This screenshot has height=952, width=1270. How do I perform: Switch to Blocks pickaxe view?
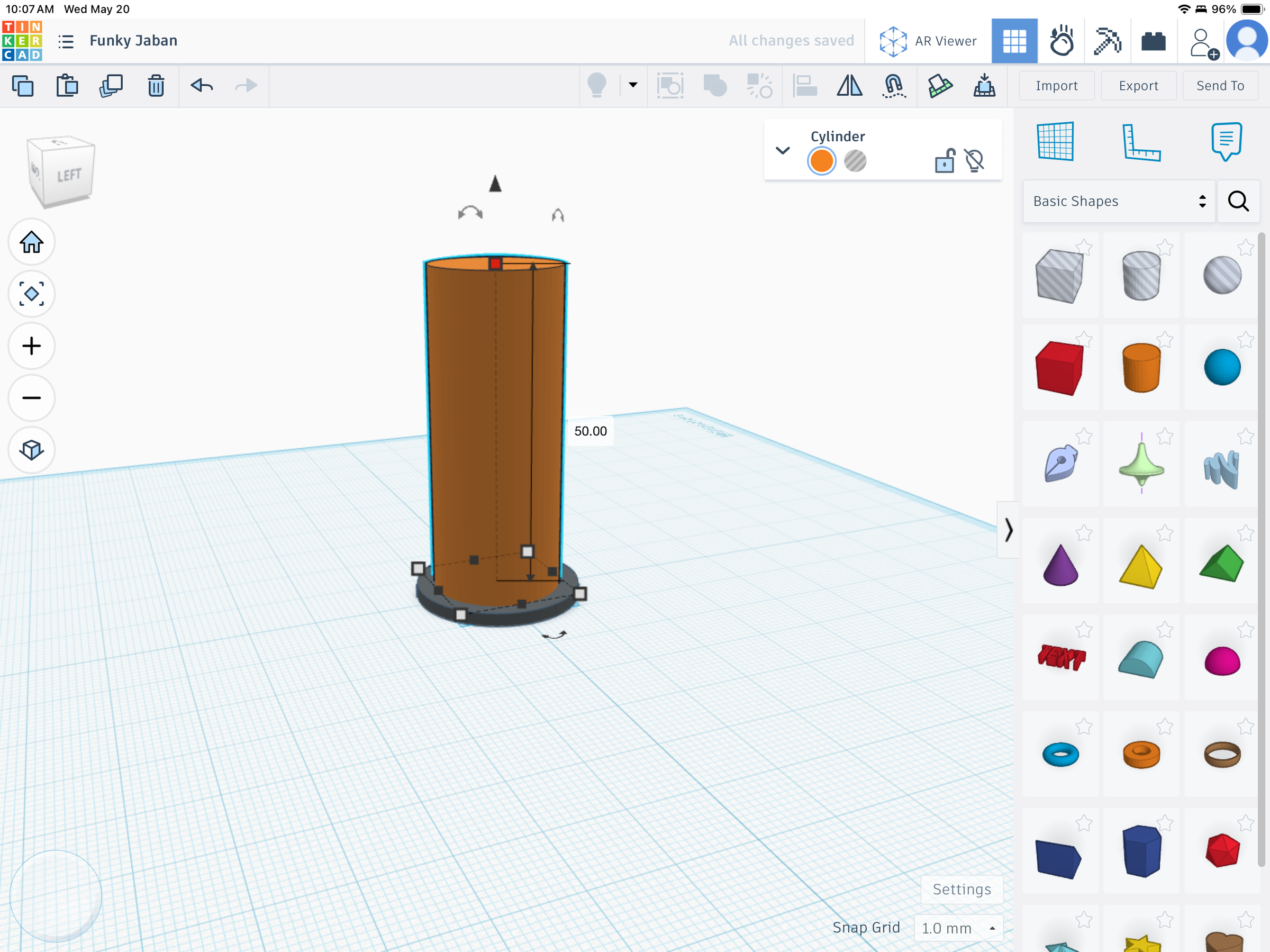click(x=1108, y=41)
